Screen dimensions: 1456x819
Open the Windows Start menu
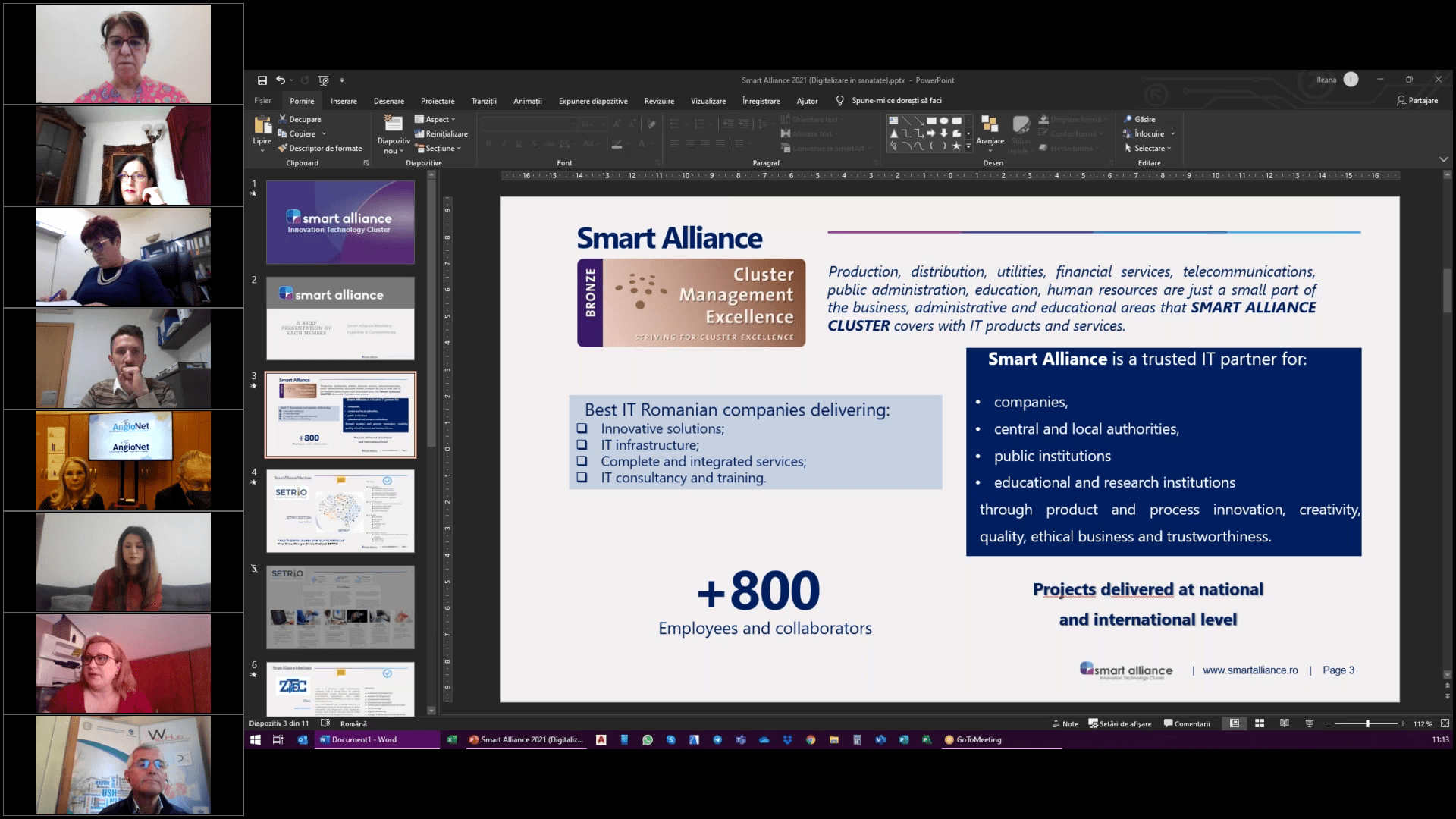click(x=256, y=740)
